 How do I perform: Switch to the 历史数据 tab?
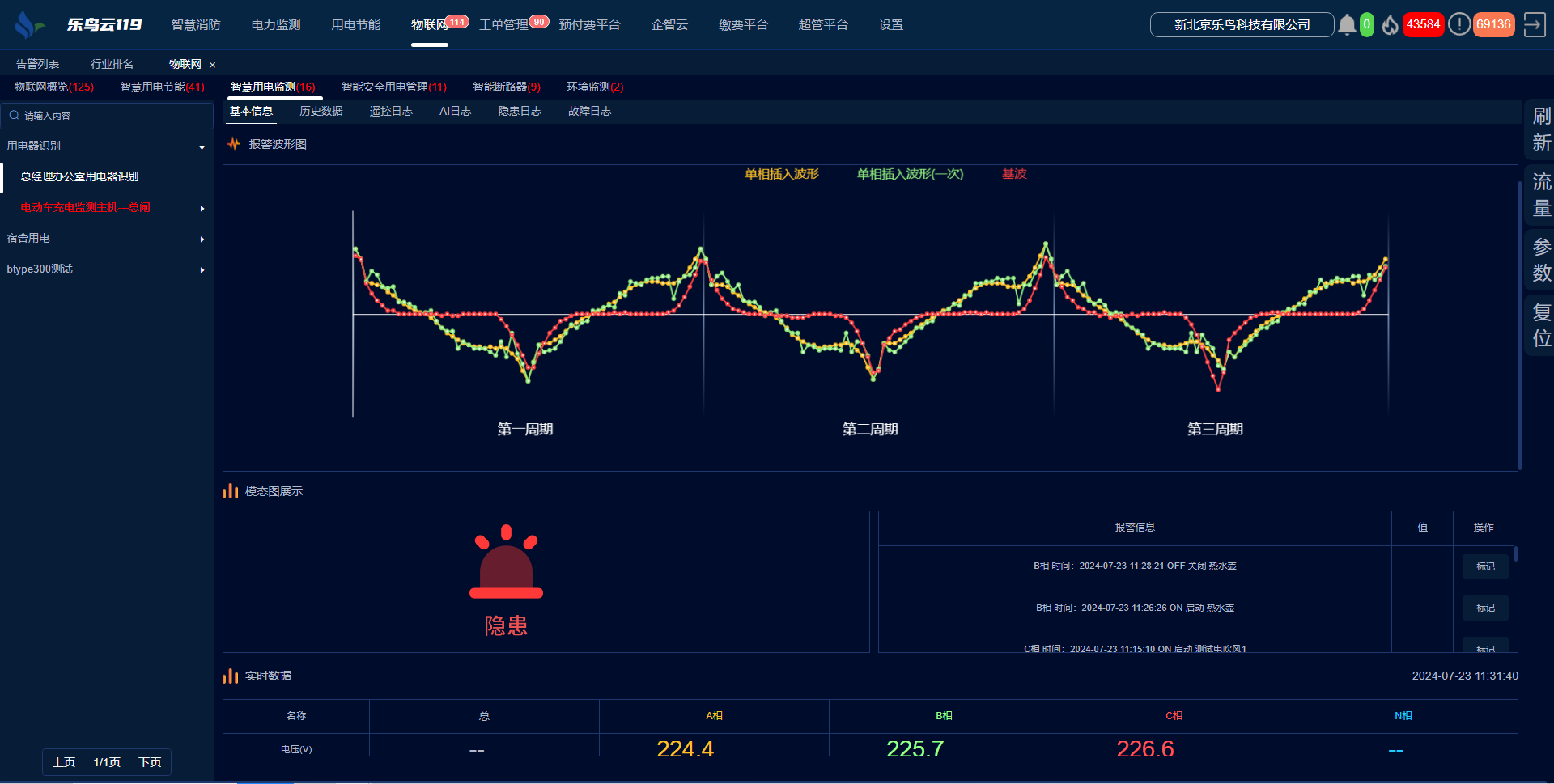click(321, 112)
